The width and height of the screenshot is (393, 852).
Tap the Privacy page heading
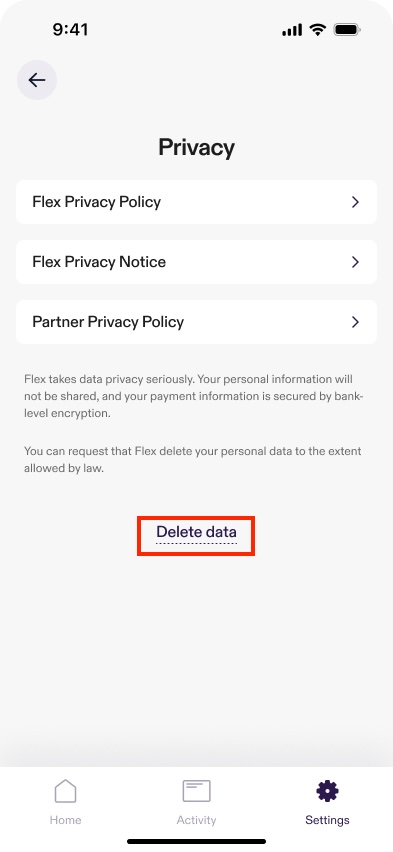[196, 147]
